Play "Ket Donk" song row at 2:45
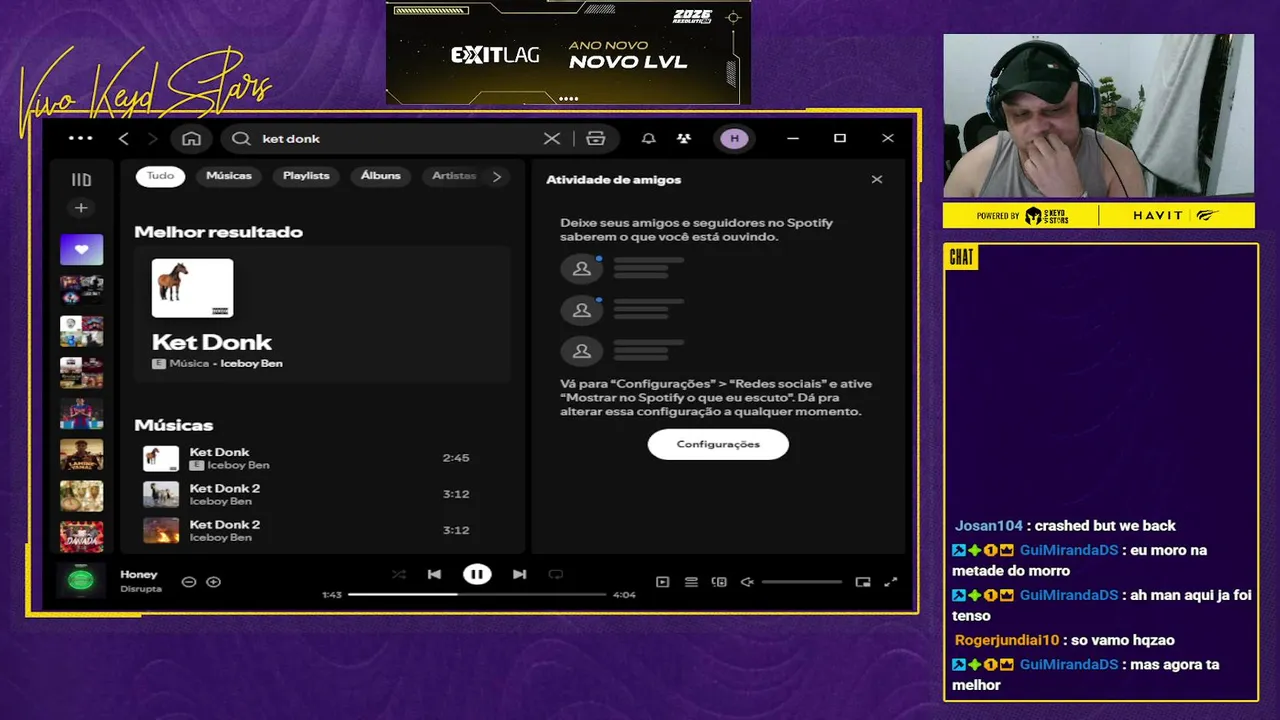1280x720 pixels. pos(322,458)
